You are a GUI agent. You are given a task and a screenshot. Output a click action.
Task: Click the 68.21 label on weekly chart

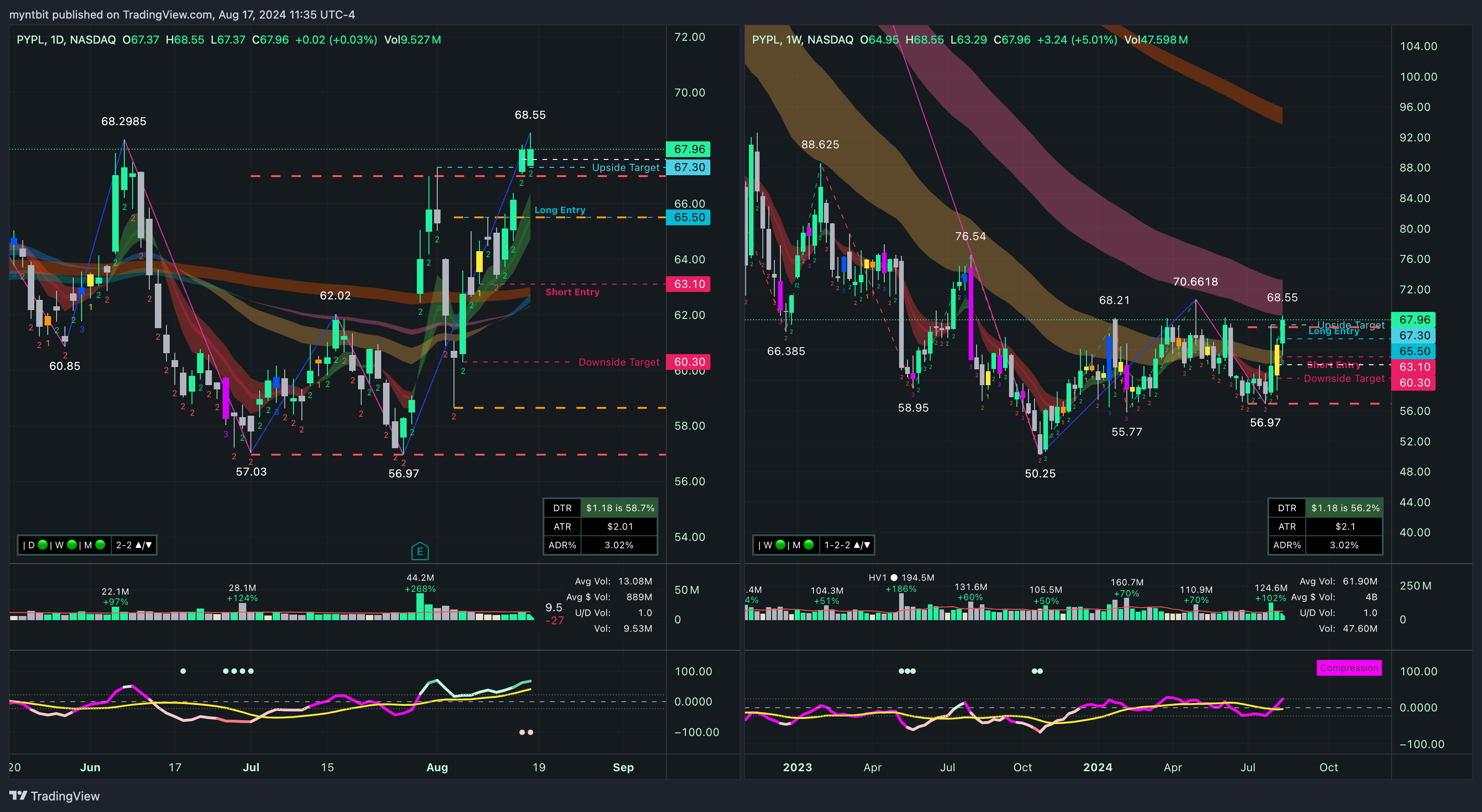1114,300
